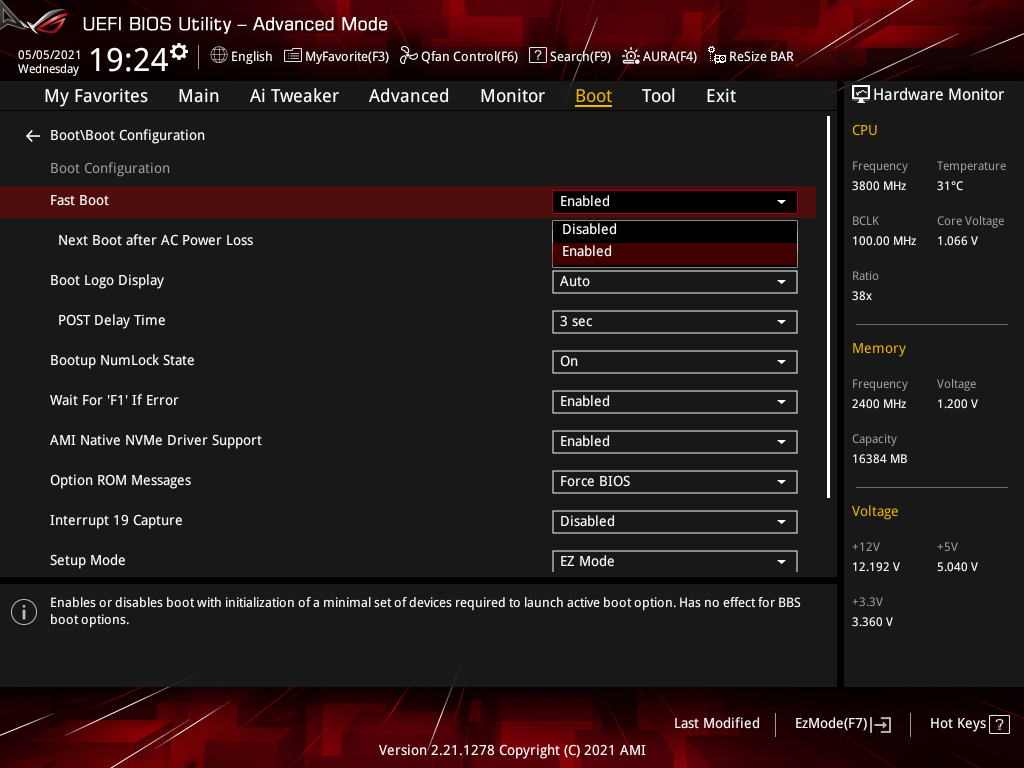Switch to the My Favorites tab
Viewport: 1024px width, 768px height.
(x=96, y=96)
